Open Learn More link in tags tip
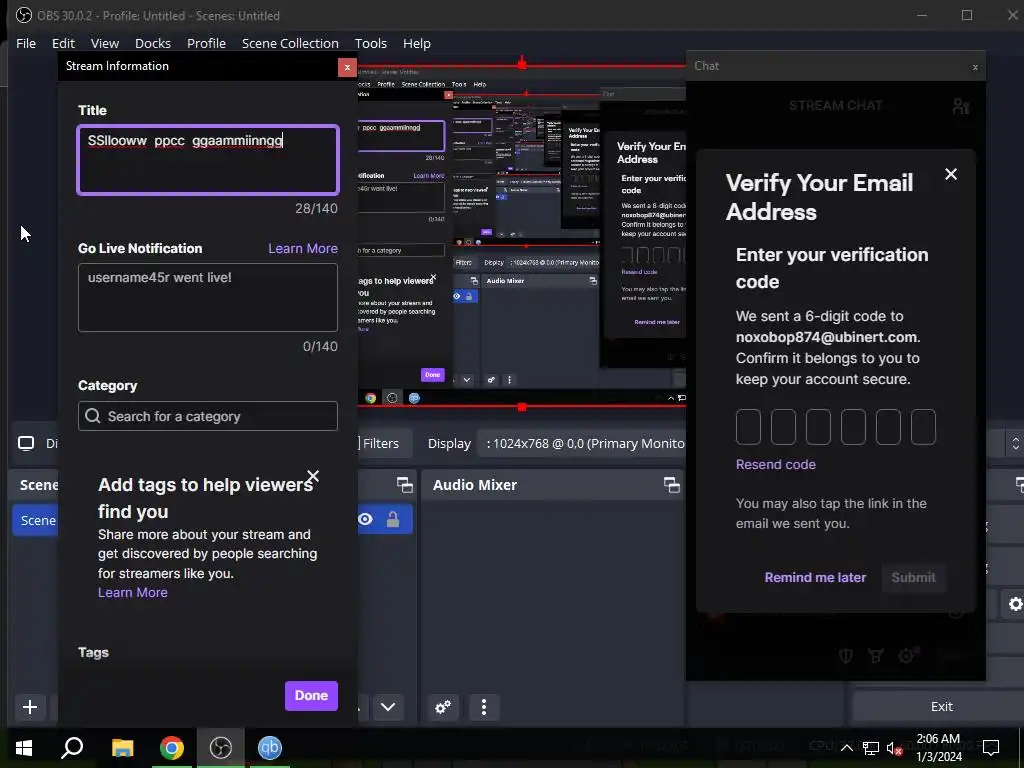This screenshot has width=1024, height=768. (x=133, y=592)
